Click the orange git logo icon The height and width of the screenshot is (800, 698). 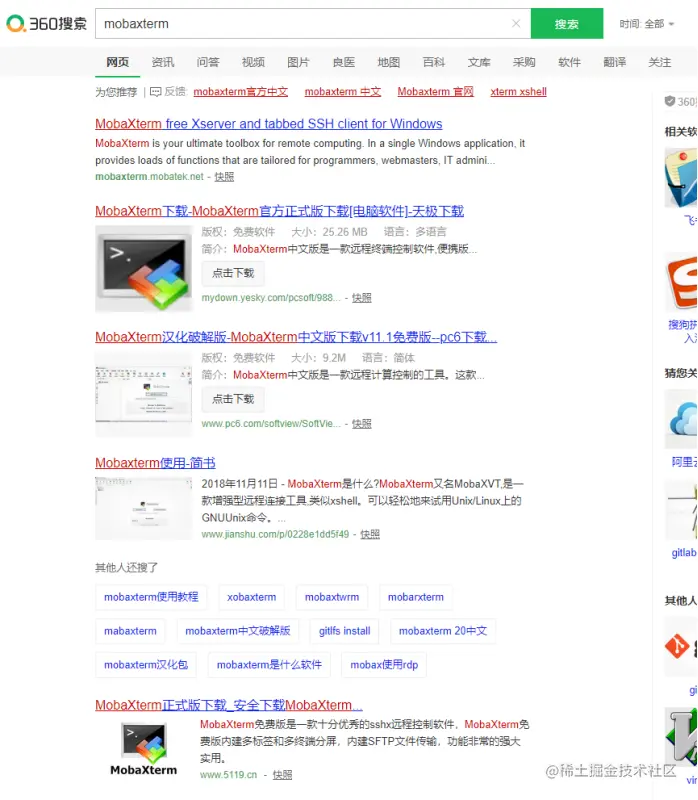(x=677, y=646)
